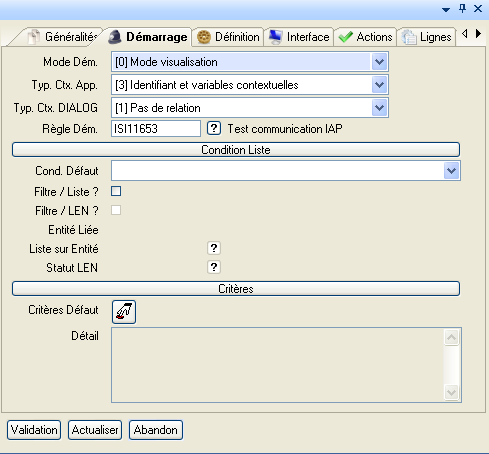Toggle the Filtre / LEN checkbox
This screenshot has height=454, width=489.
point(116,210)
